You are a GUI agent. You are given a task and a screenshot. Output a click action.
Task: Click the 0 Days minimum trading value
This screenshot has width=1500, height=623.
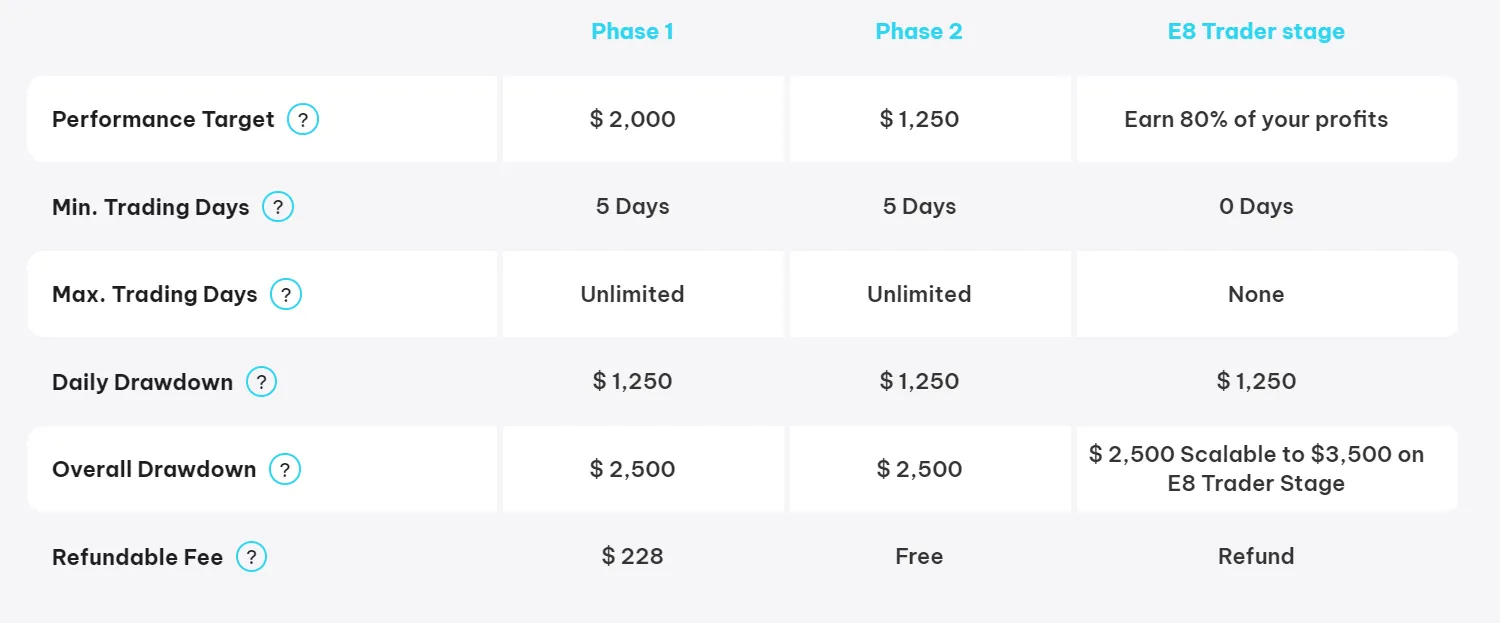coord(1256,207)
